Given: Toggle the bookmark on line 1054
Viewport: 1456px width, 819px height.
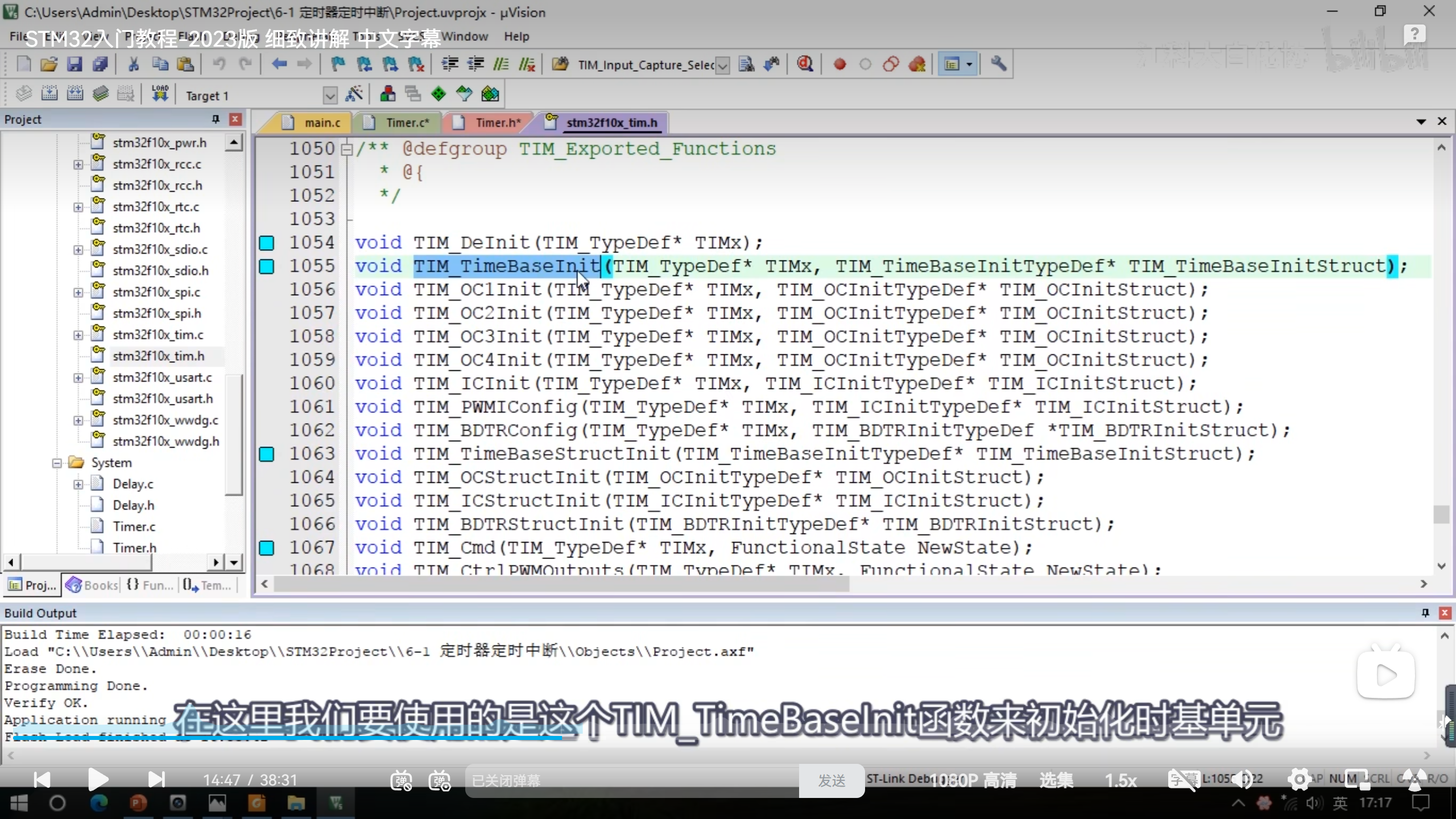Looking at the screenshot, I should point(266,243).
